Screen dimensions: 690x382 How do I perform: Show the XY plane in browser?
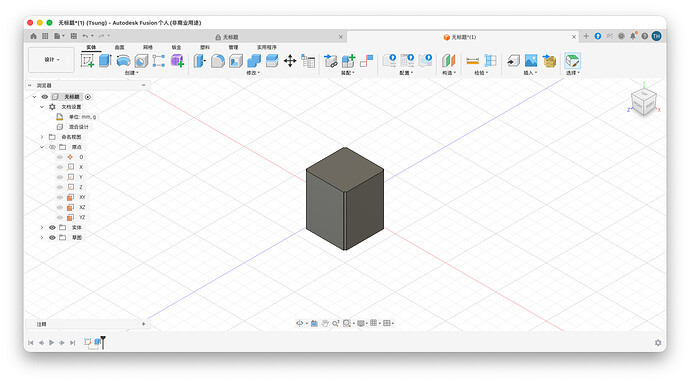point(60,197)
